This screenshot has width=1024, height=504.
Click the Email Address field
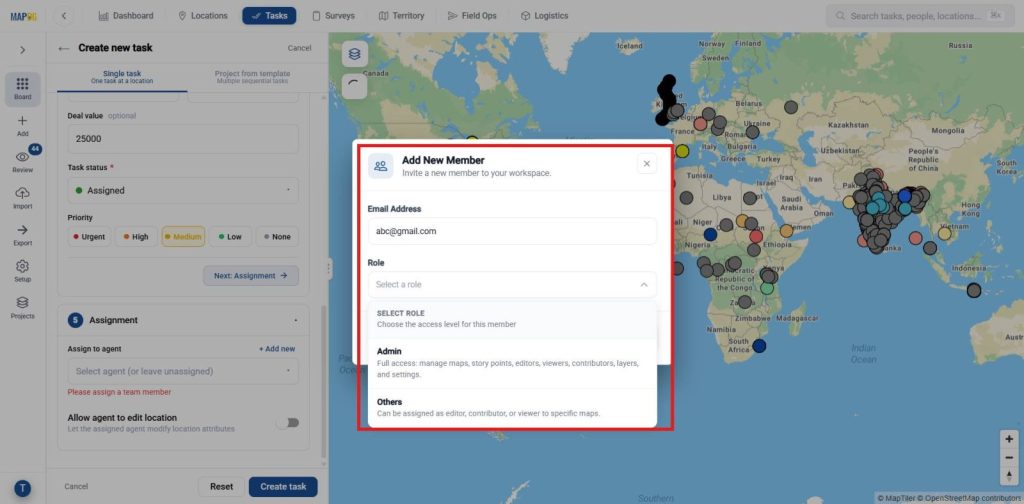[512, 231]
